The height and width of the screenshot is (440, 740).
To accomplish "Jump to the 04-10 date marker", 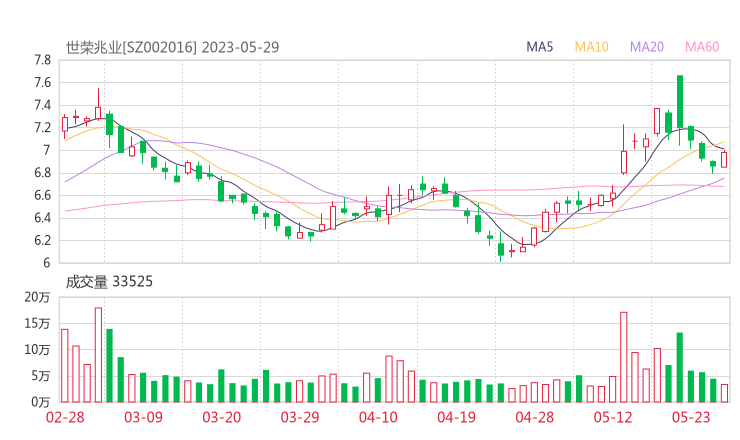I will (x=377, y=417).
